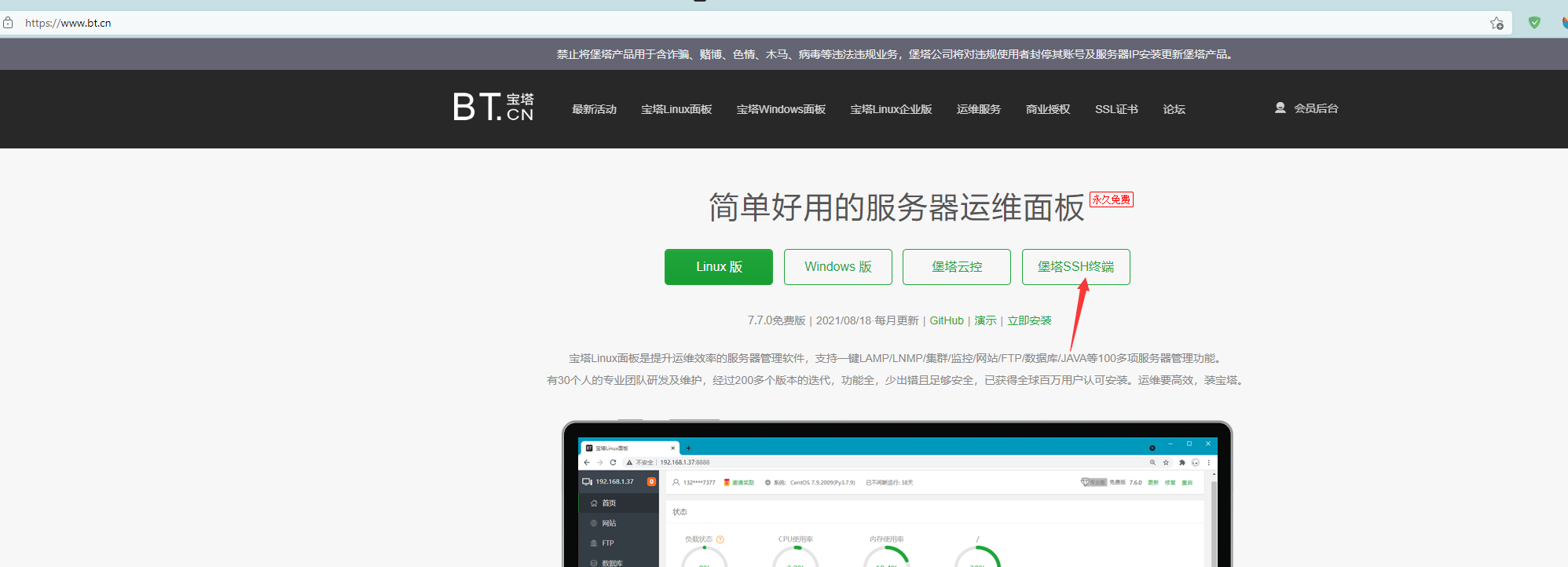Click the BT.CN 宝塔 logo
1568x567 pixels.
pos(493,107)
